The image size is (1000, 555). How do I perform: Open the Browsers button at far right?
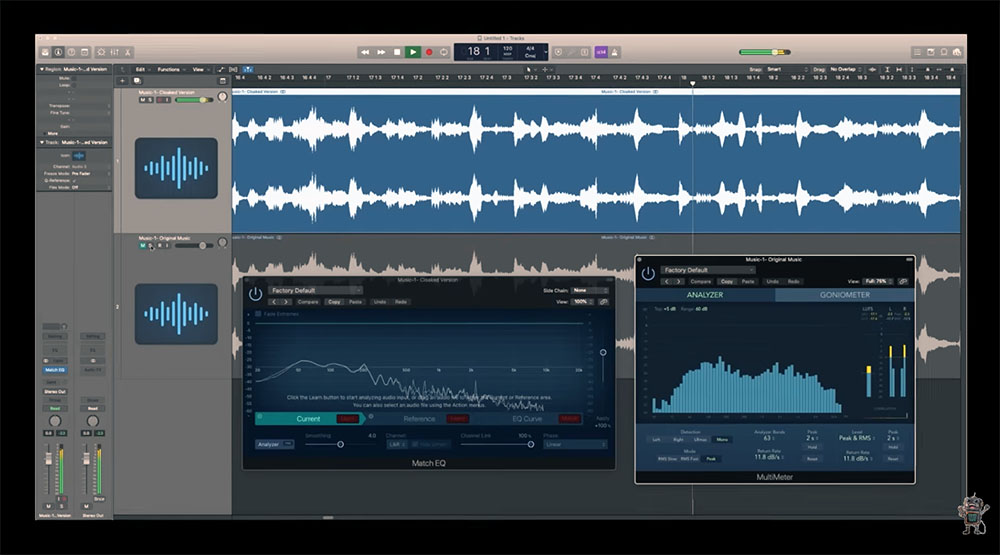pyautogui.click(x=957, y=52)
